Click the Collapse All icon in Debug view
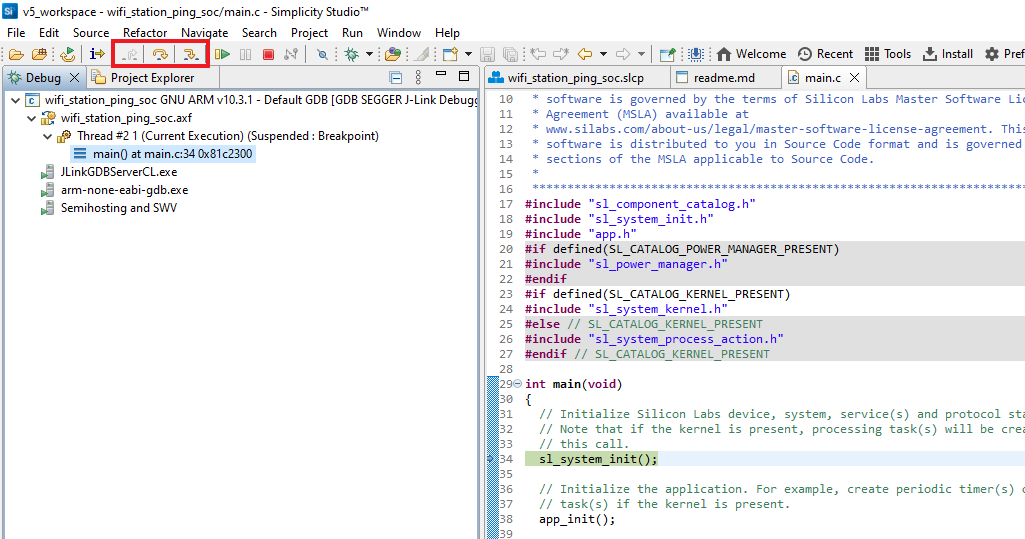 [x=396, y=78]
